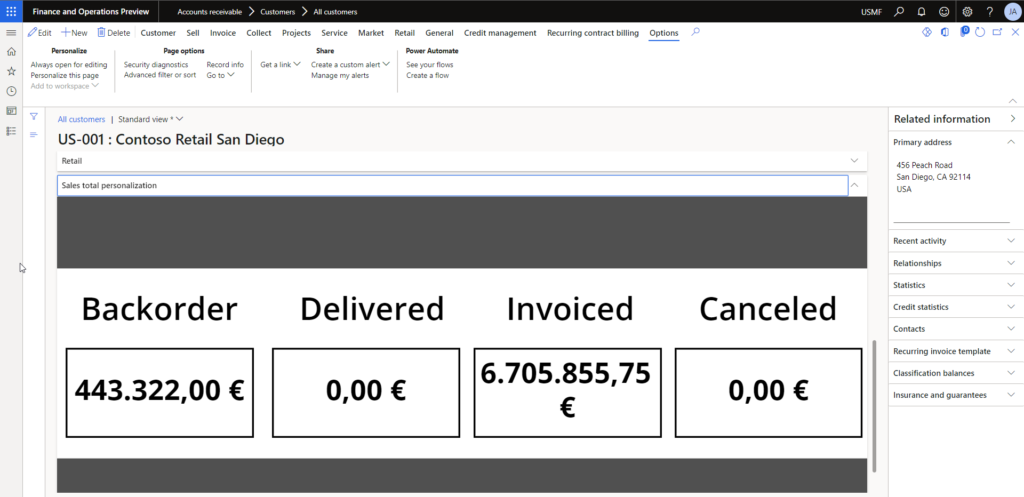Expand the hamburger navigation pane
Image resolution: width=1024 pixels, height=497 pixels.
(11, 33)
